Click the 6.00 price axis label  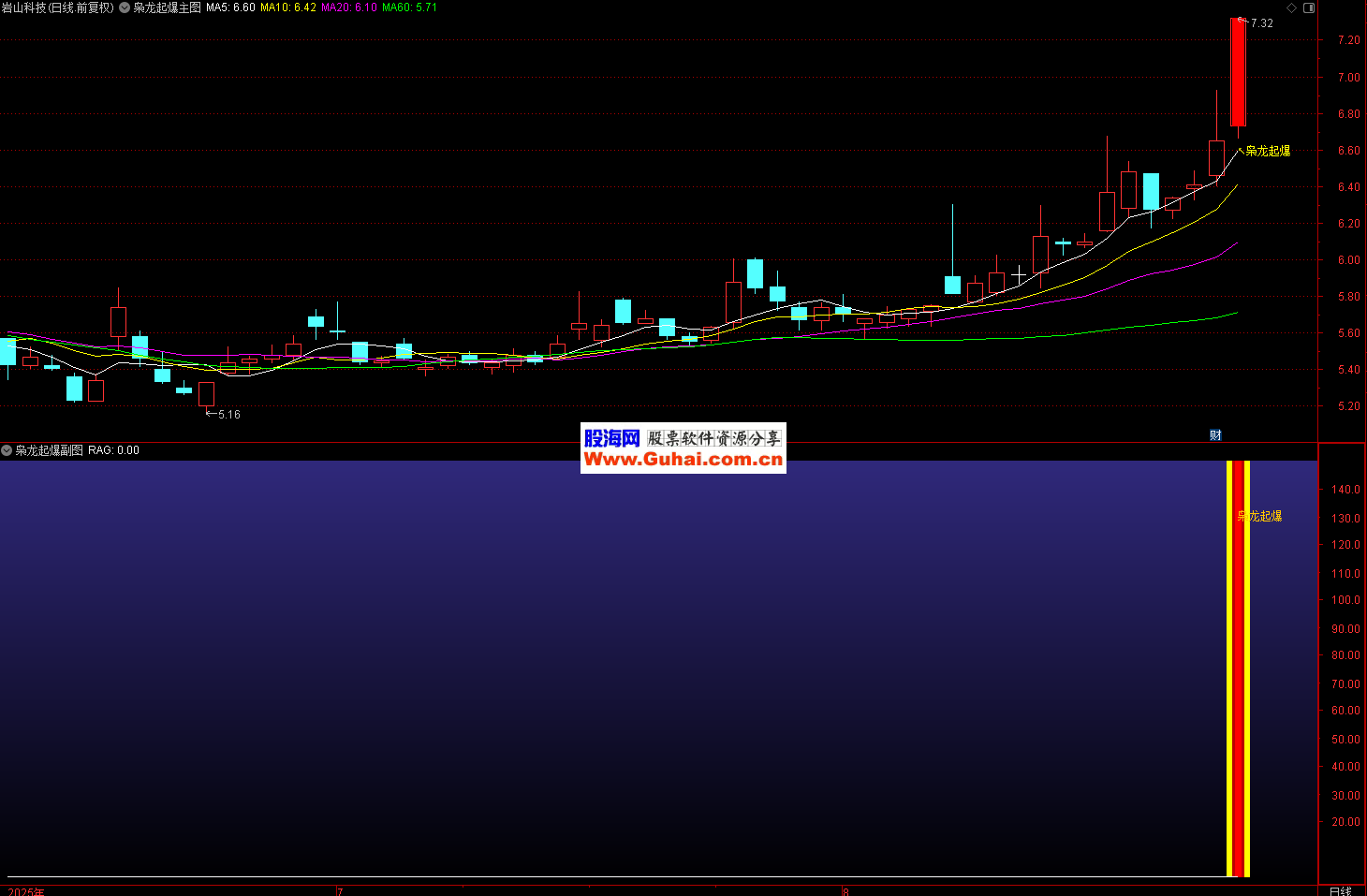(x=1349, y=260)
